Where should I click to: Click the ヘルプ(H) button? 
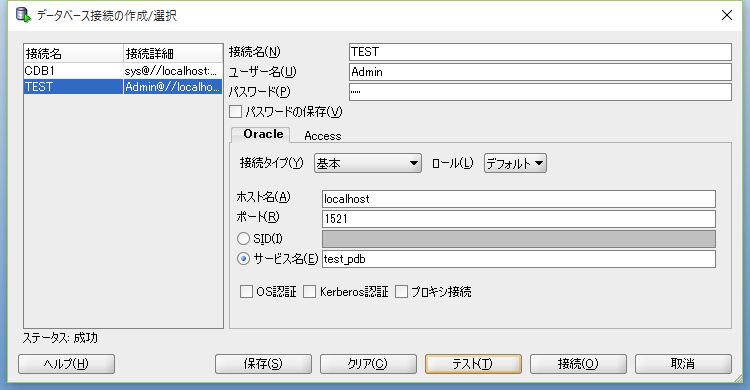click(x=66, y=364)
